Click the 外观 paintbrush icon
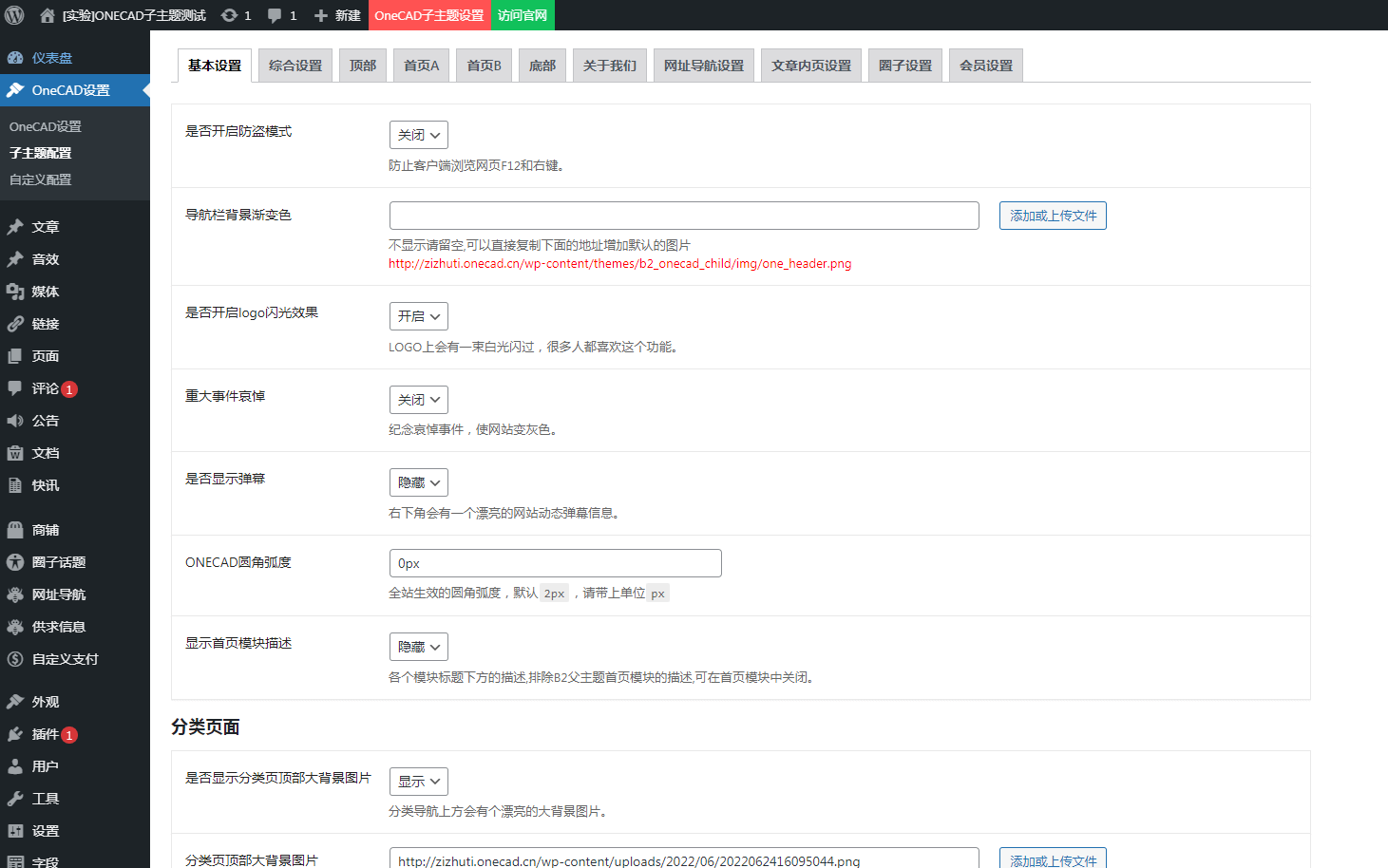This screenshot has height=868, width=1388. (15, 702)
